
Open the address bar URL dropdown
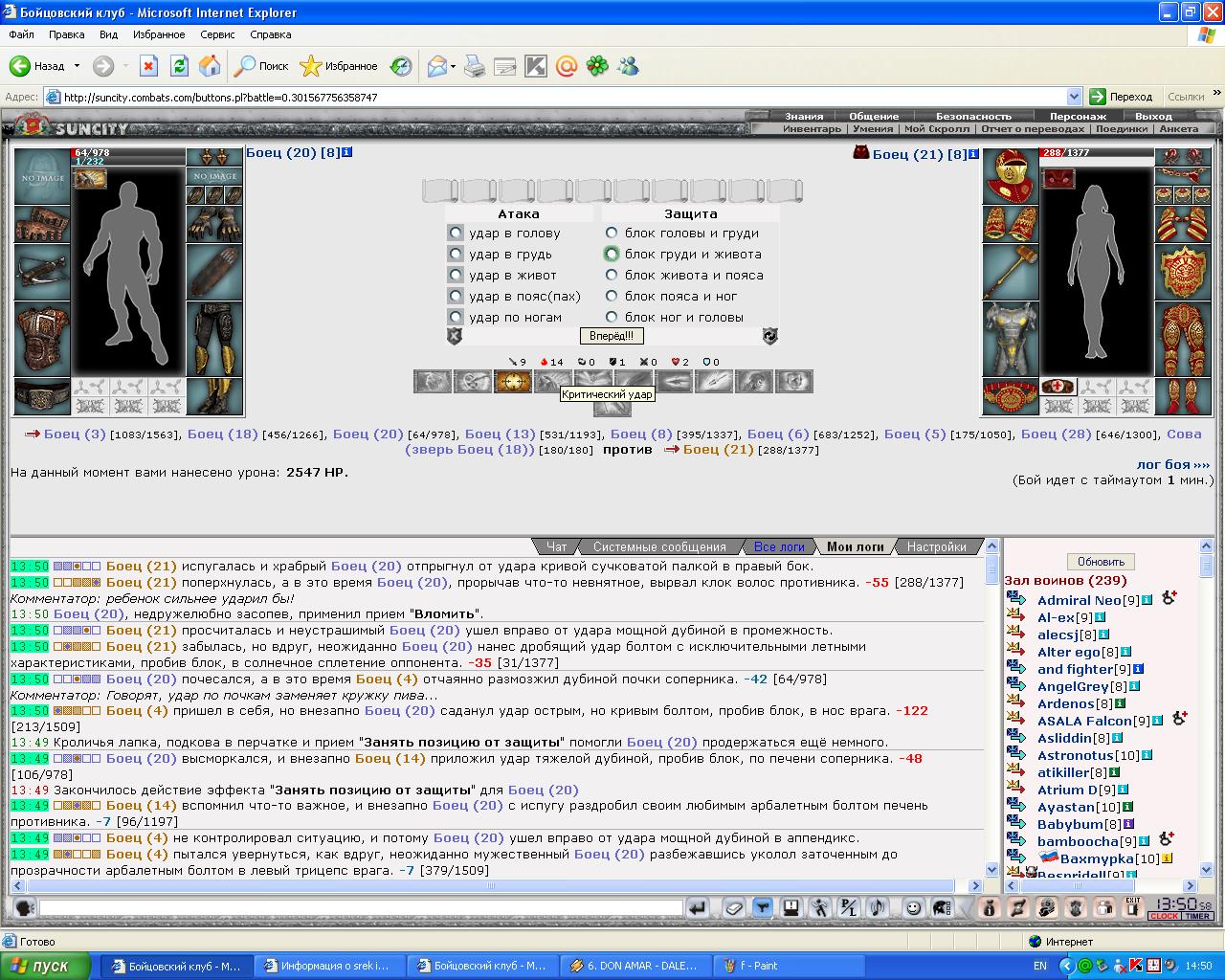[x=1074, y=97]
